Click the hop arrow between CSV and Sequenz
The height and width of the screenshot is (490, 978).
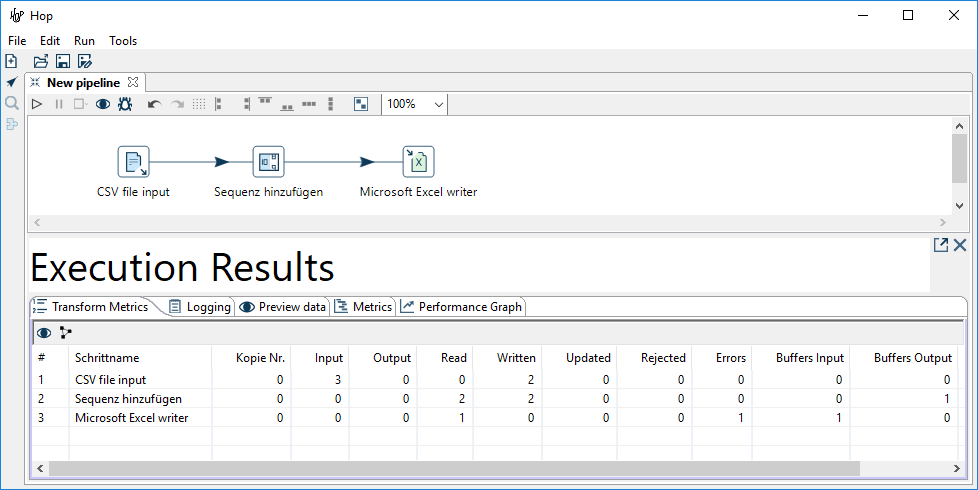(x=221, y=162)
